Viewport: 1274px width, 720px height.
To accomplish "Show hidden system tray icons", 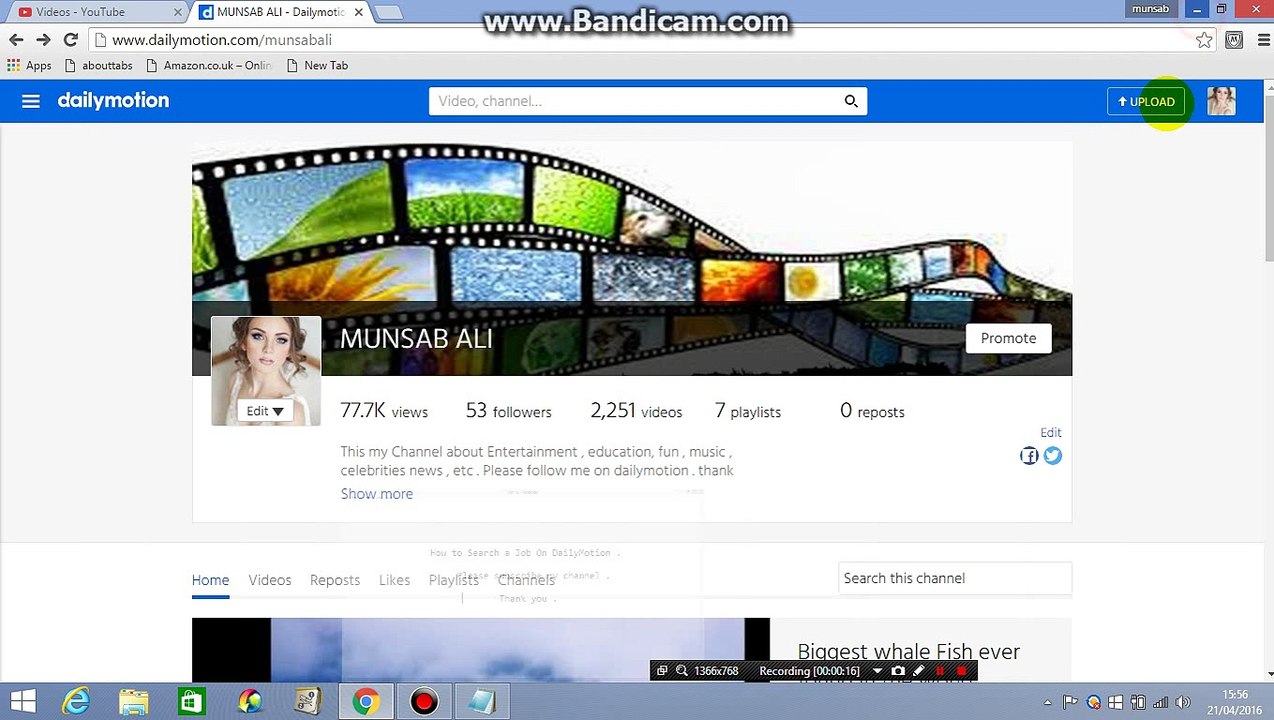I will pos(1048,702).
